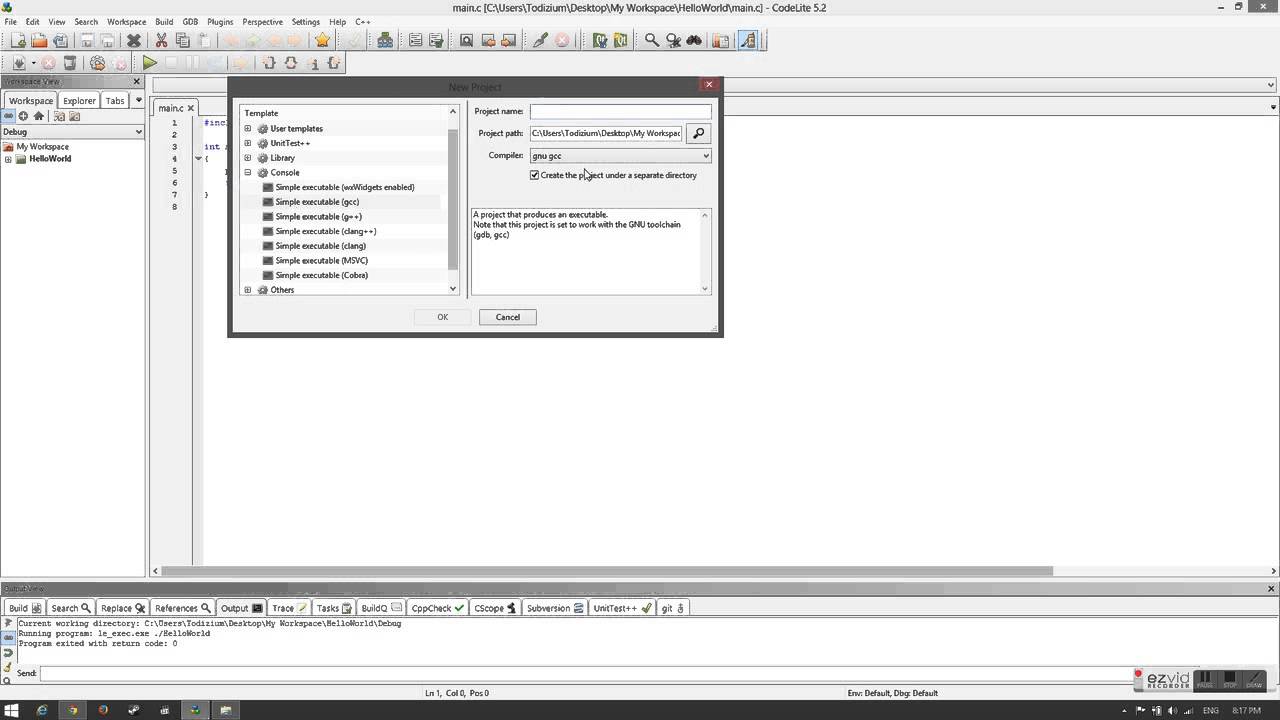
Task: Switch to the Subversion output tab
Action: tap(554, 608)
